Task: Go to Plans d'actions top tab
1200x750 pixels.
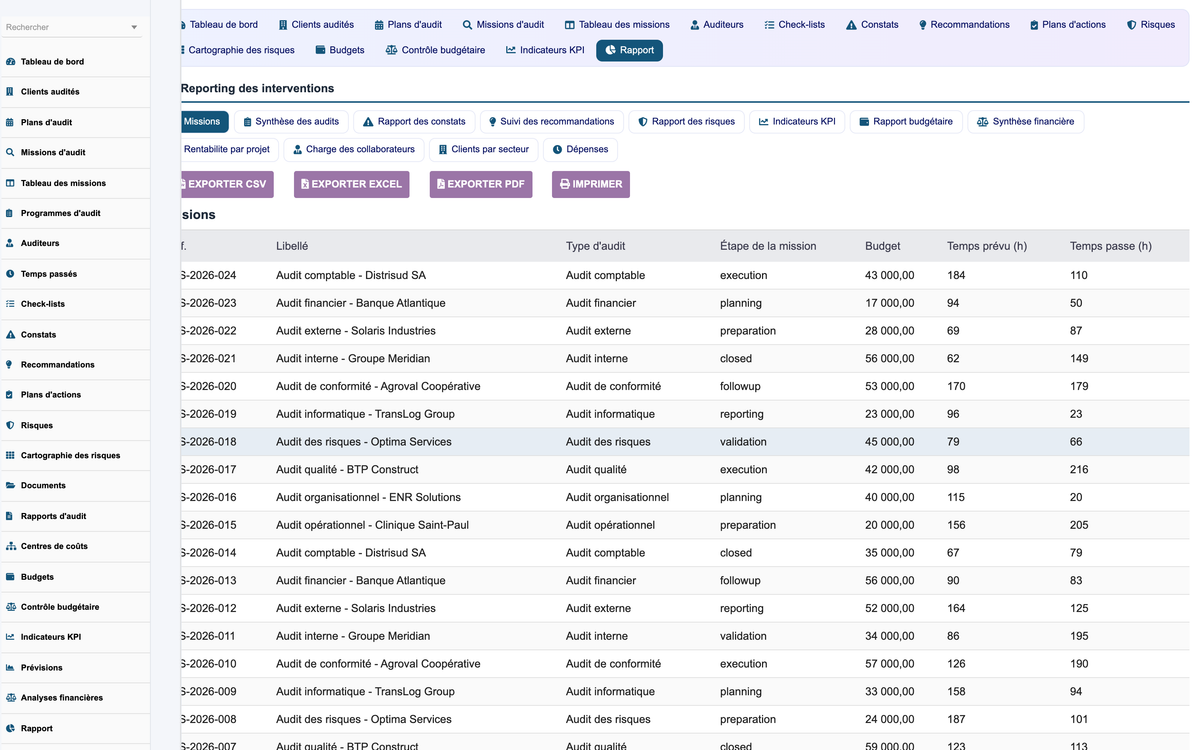Action: [x=1067, y=25]
